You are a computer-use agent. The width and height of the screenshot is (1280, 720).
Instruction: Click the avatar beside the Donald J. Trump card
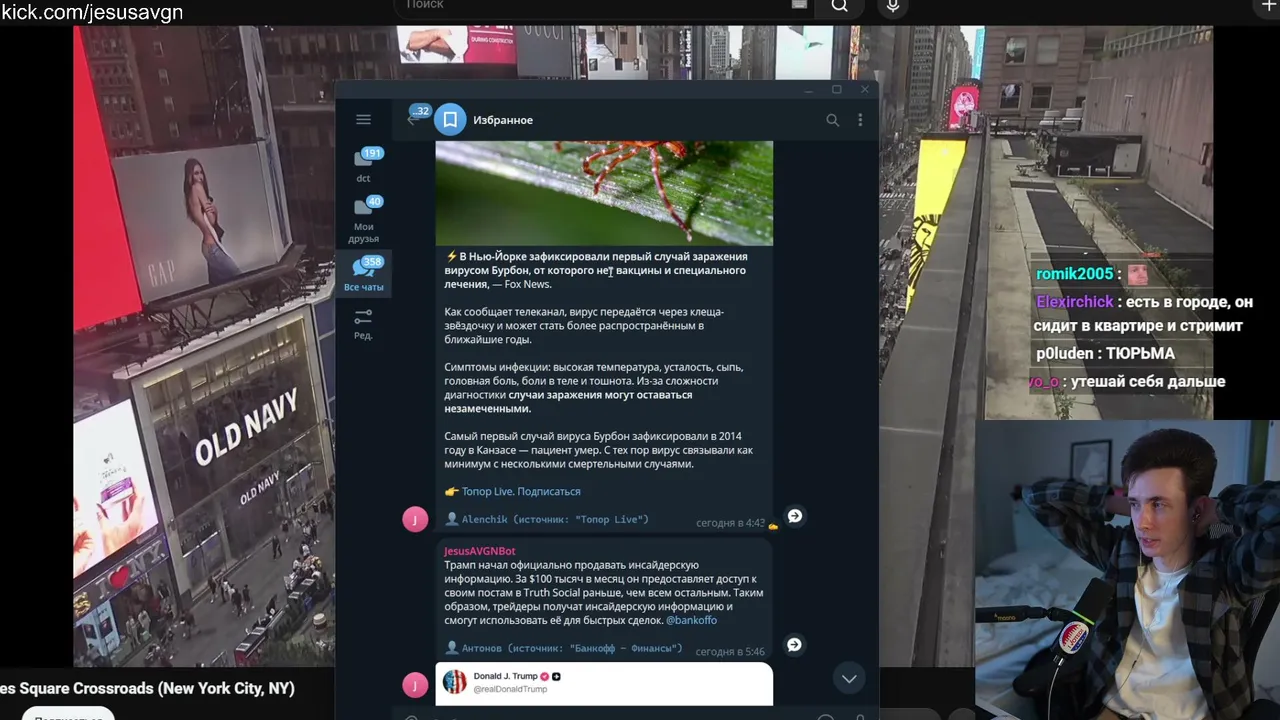point(415,685)
